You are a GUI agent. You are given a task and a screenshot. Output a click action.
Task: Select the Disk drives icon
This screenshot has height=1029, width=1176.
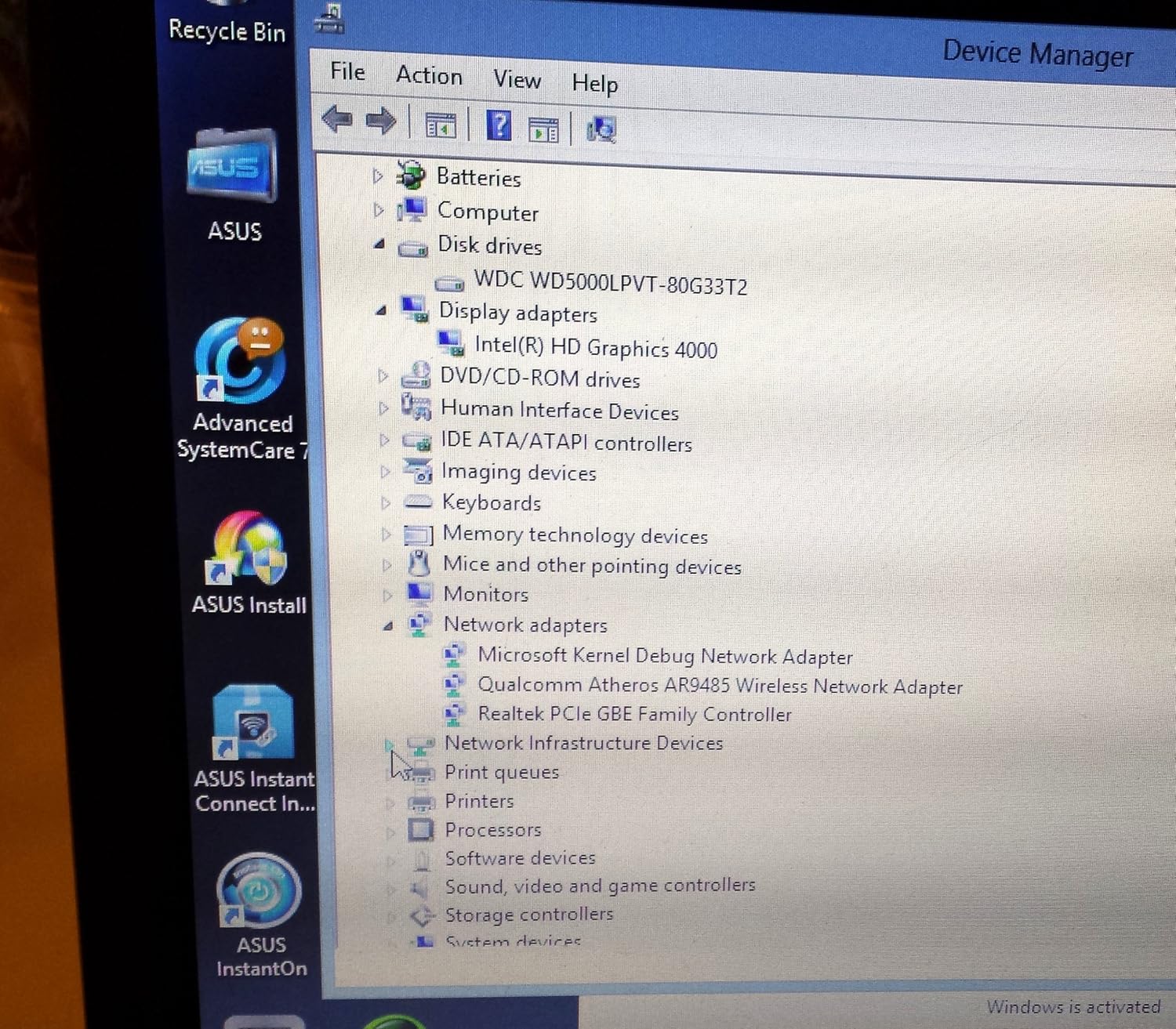(x=413, y=248)
